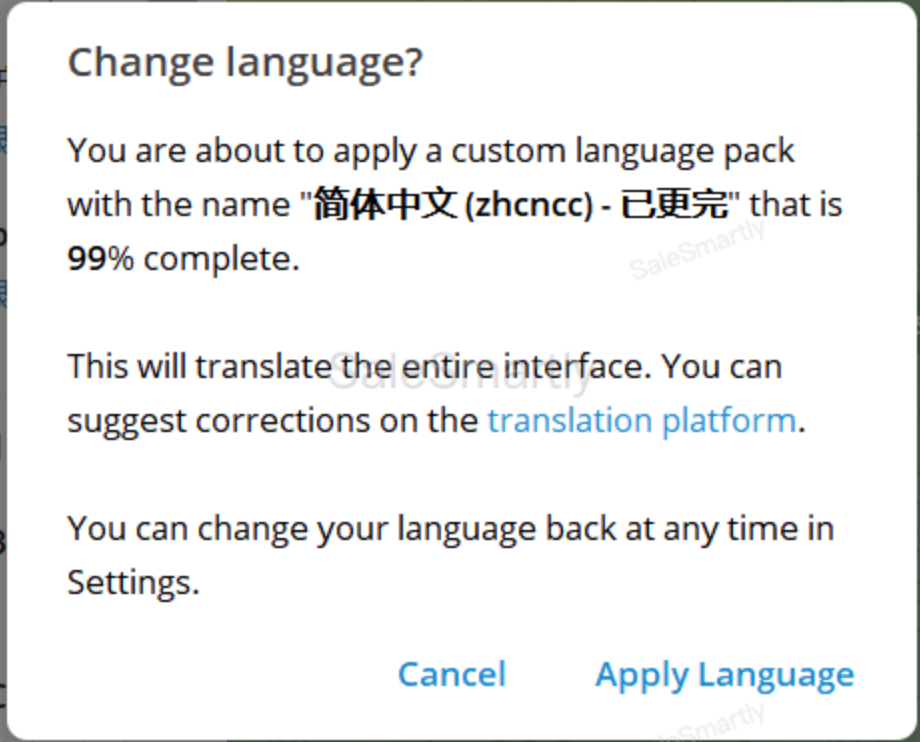Click the SaleSmartly watermark near '99% complete'
This screenshot has height=742, width=920.
click(696, 249)
